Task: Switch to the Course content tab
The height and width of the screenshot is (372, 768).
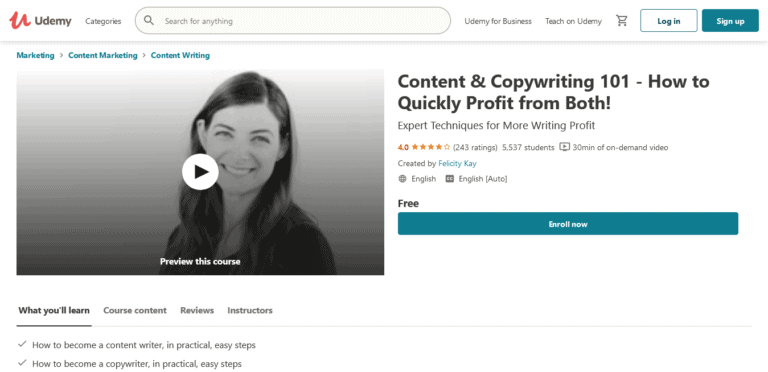Action: (135, 310)
